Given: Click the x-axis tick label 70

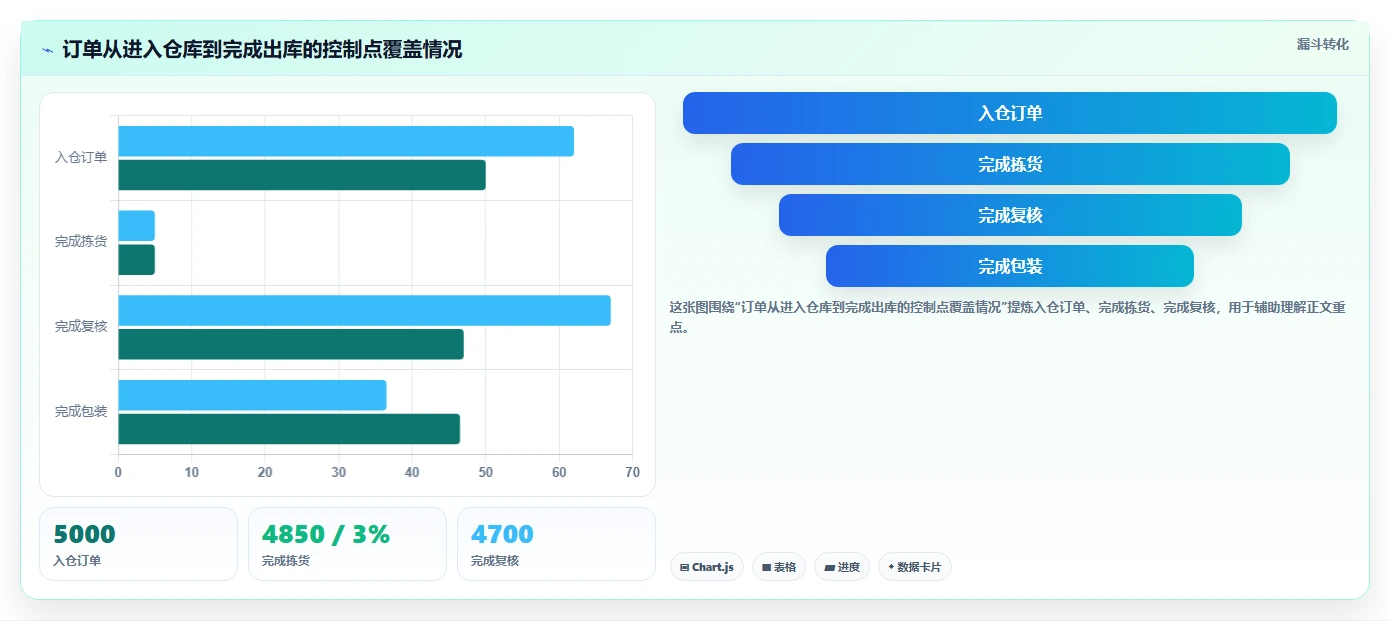Looking at the screenshot, I should [632, 472].
